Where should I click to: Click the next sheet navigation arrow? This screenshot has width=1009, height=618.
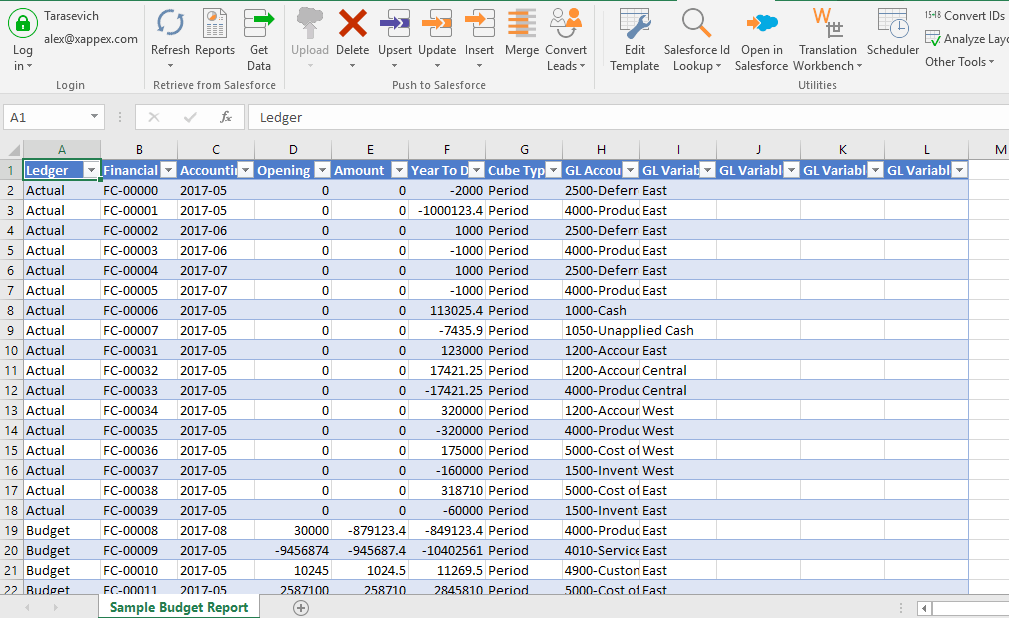point(55,607)
